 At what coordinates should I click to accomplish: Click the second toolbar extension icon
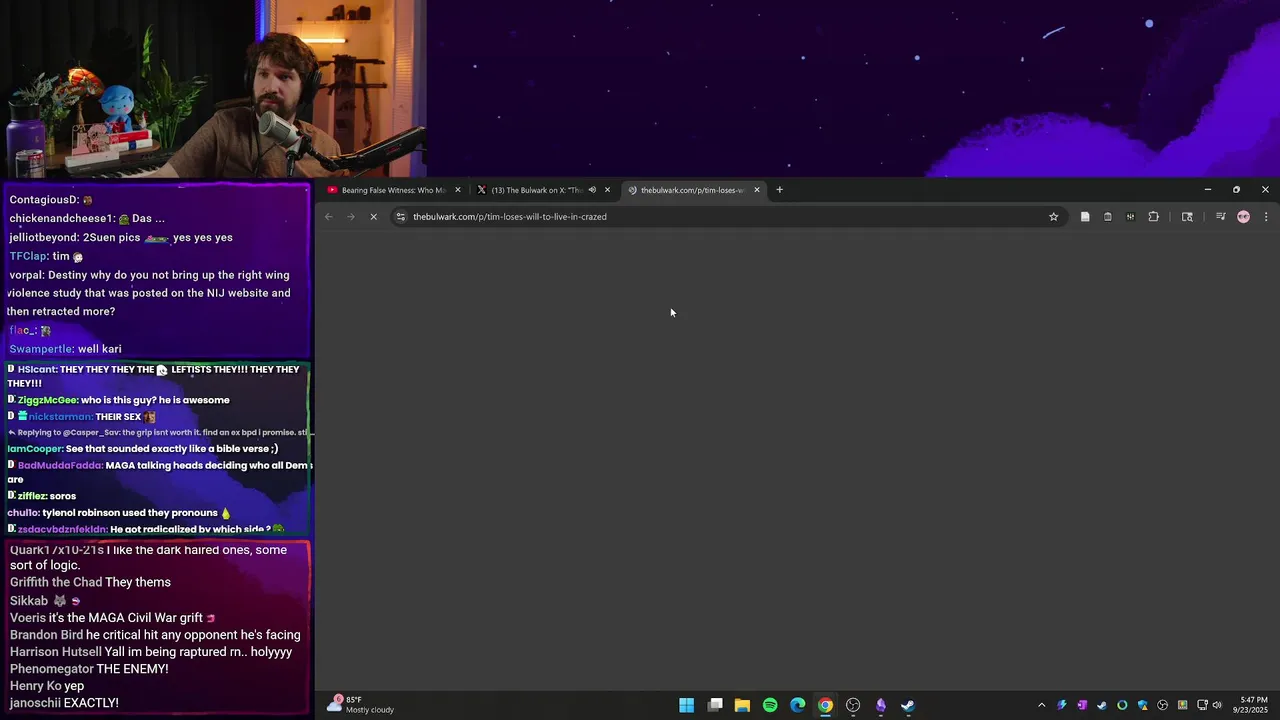pyautogui.click(x=1108, y=217)
